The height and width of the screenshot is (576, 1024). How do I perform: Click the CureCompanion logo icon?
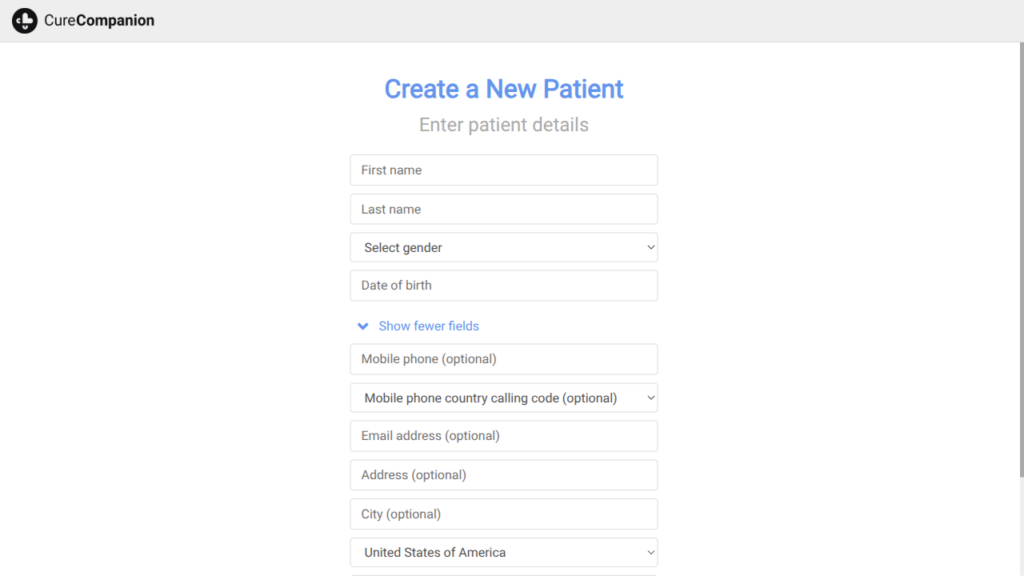(x=24, y=20)
